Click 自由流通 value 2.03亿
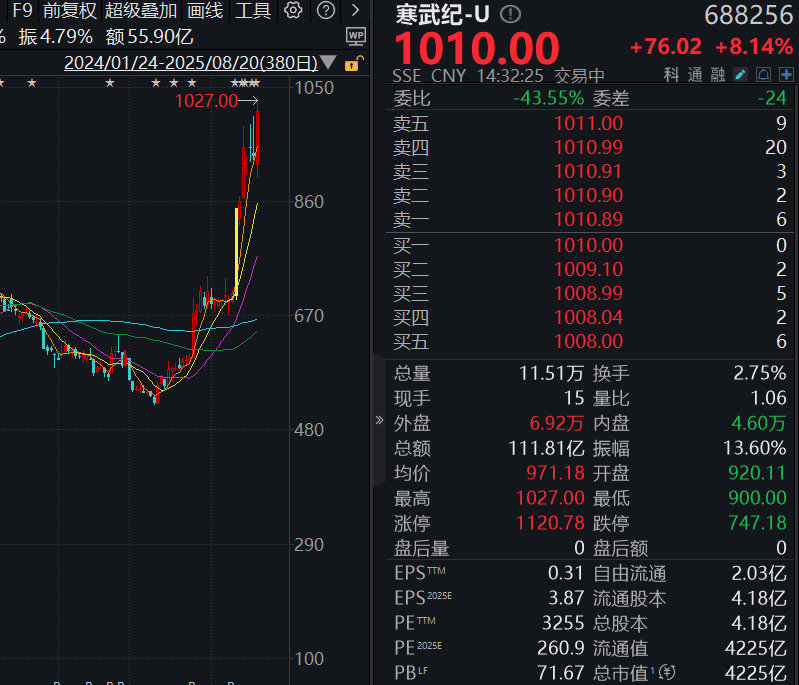Image resolution: width=799 pixels, height=685 pixels. pyautogui.click(x=759, y=573)
